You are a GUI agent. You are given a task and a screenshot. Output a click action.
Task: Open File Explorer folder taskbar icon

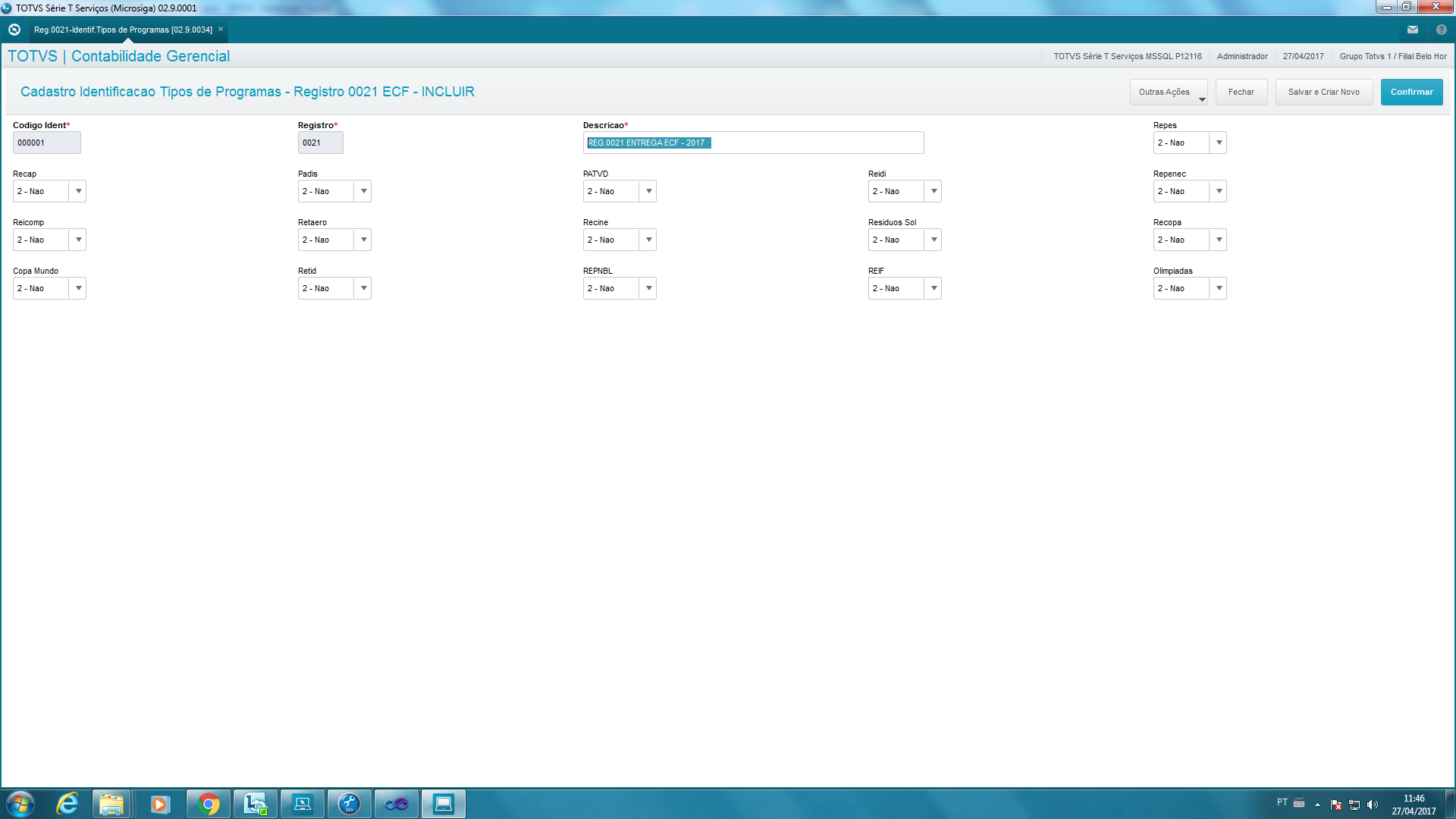[x=111, y=804]
